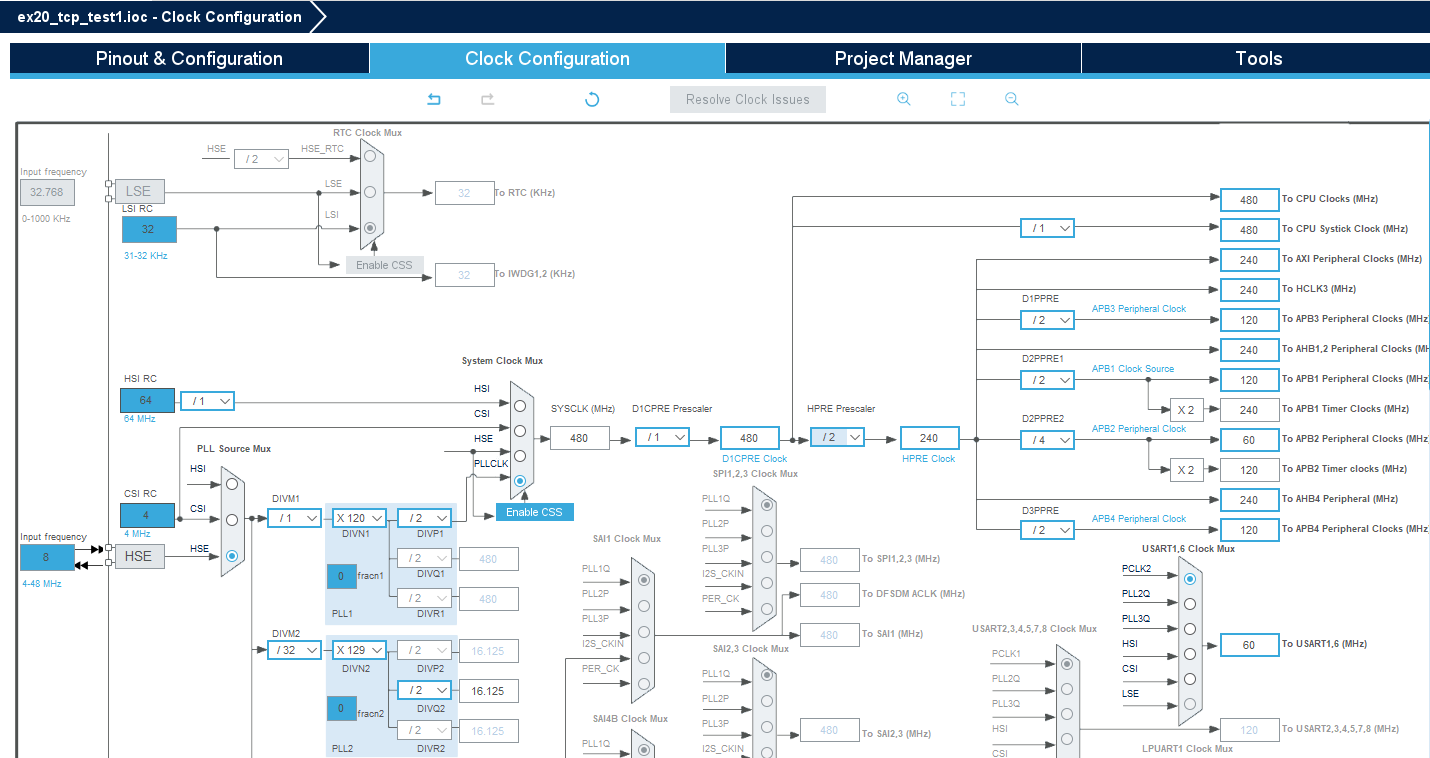Click the To CPU Clocks 480 field
This screenshot has height=758, width=1430.
(x=1250, y=199)
